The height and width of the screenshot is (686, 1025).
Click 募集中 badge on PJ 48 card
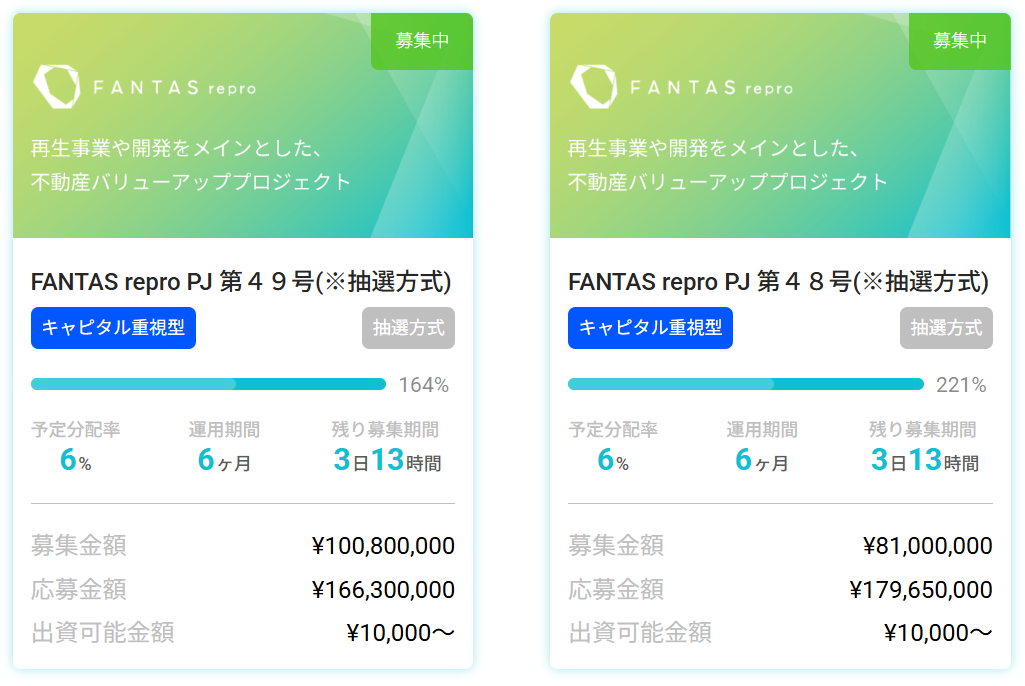click(x=959, y=41)
